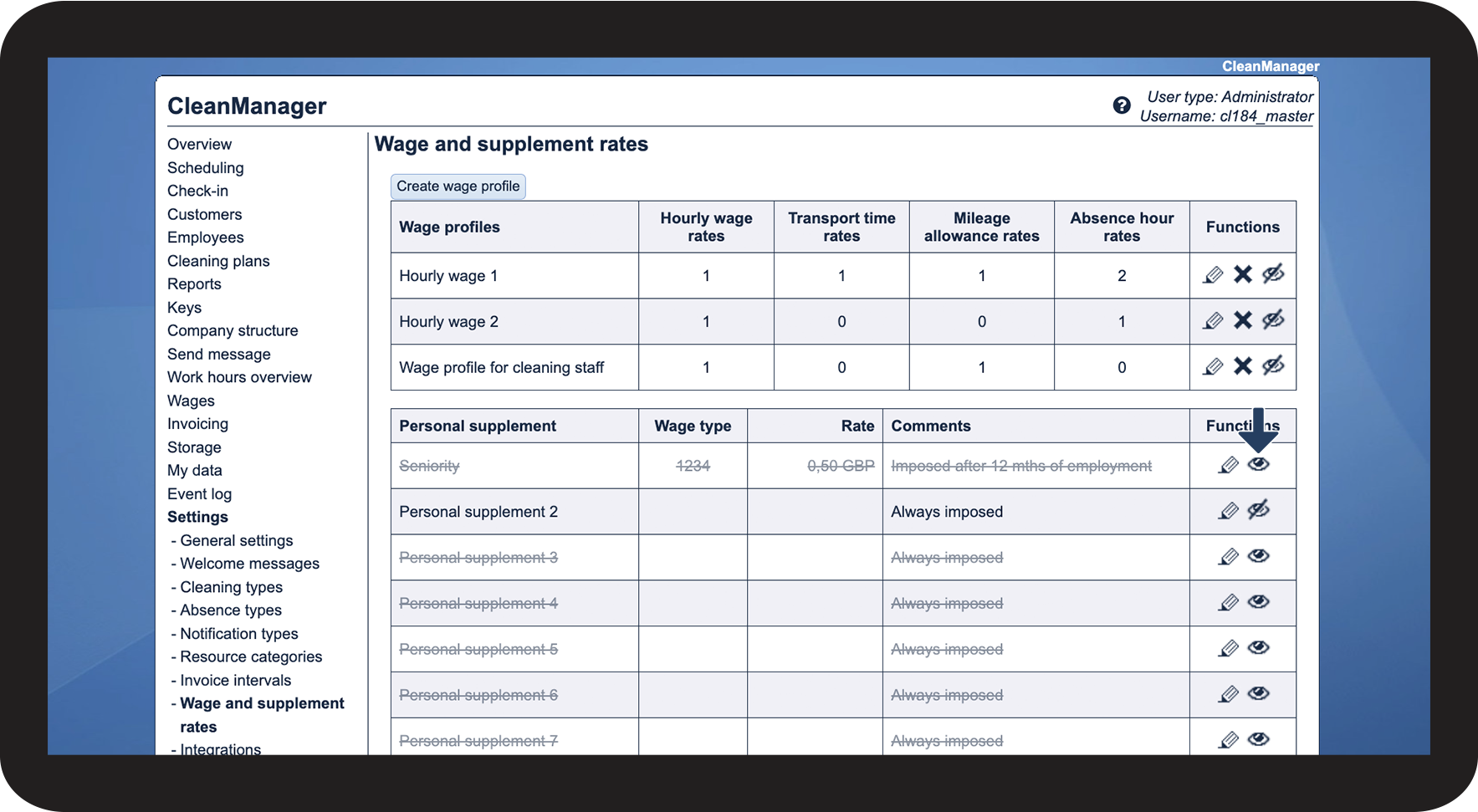Open Absence types under Settings

pyautogui.click(x=231, y=610)
